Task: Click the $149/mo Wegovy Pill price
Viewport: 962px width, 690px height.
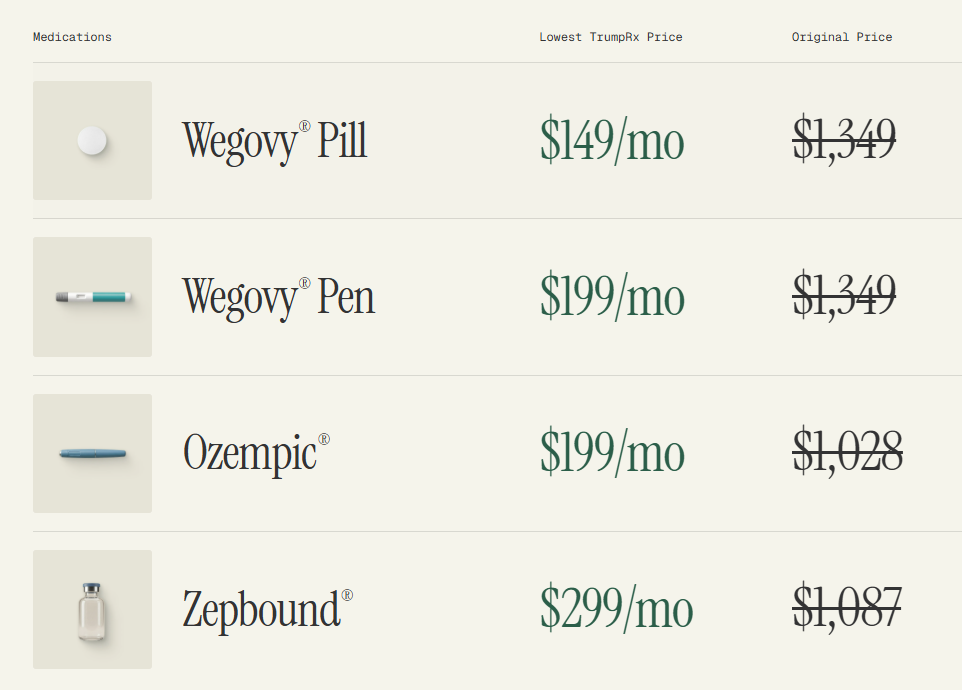Action: click(612, 141)
